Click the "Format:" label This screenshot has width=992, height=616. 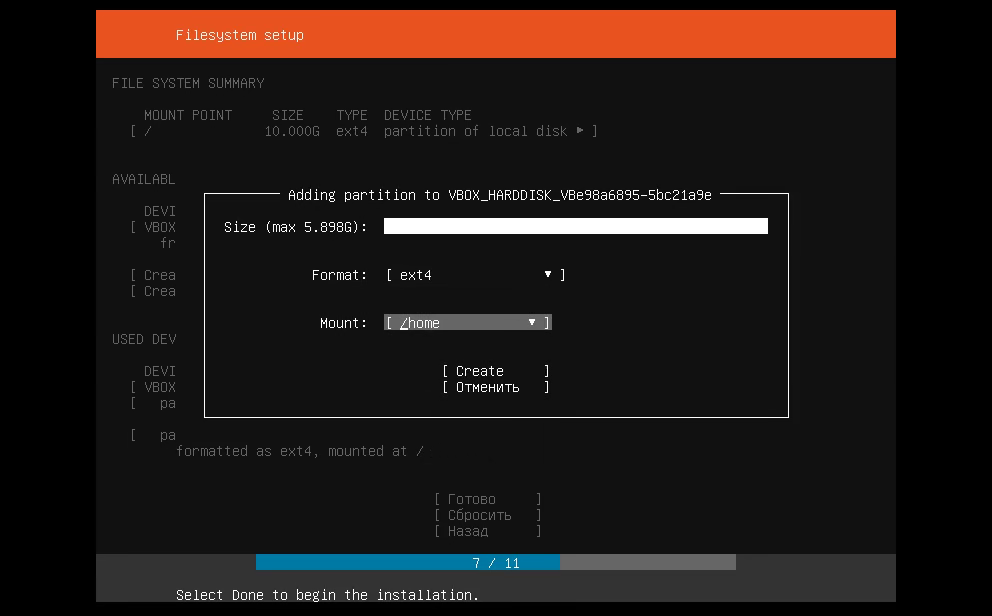[x=339, y=275]
